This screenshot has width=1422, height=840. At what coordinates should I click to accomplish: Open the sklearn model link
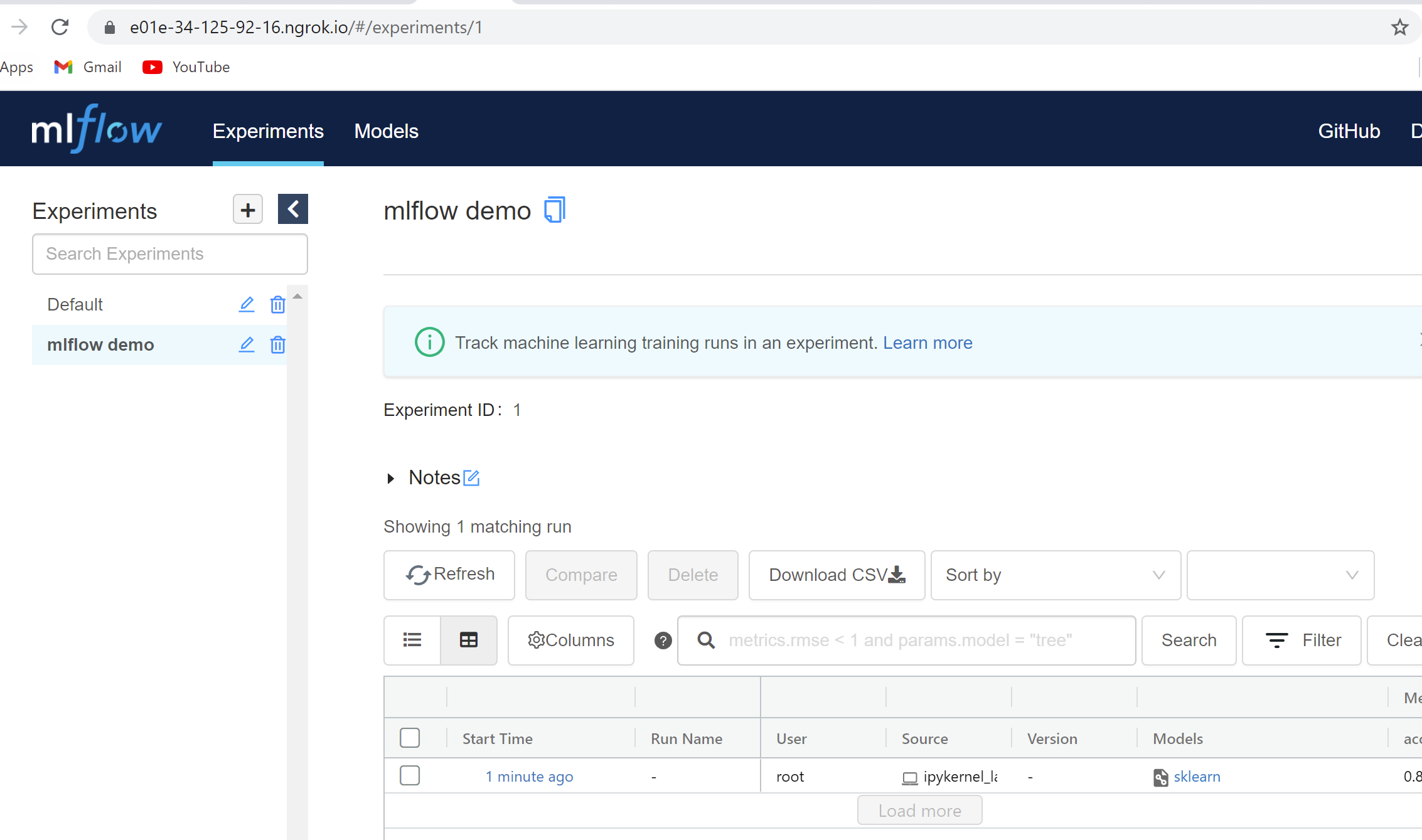click(x=1197, y=777)
